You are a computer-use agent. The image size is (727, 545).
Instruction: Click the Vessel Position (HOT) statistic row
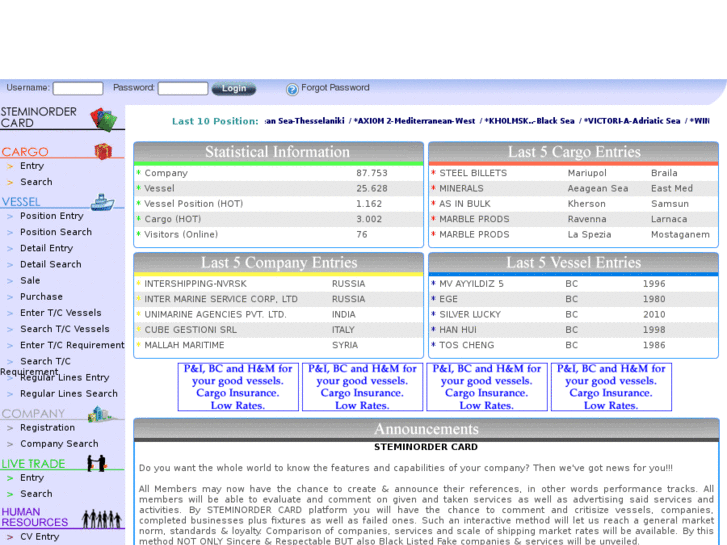[x=279, y=204]
